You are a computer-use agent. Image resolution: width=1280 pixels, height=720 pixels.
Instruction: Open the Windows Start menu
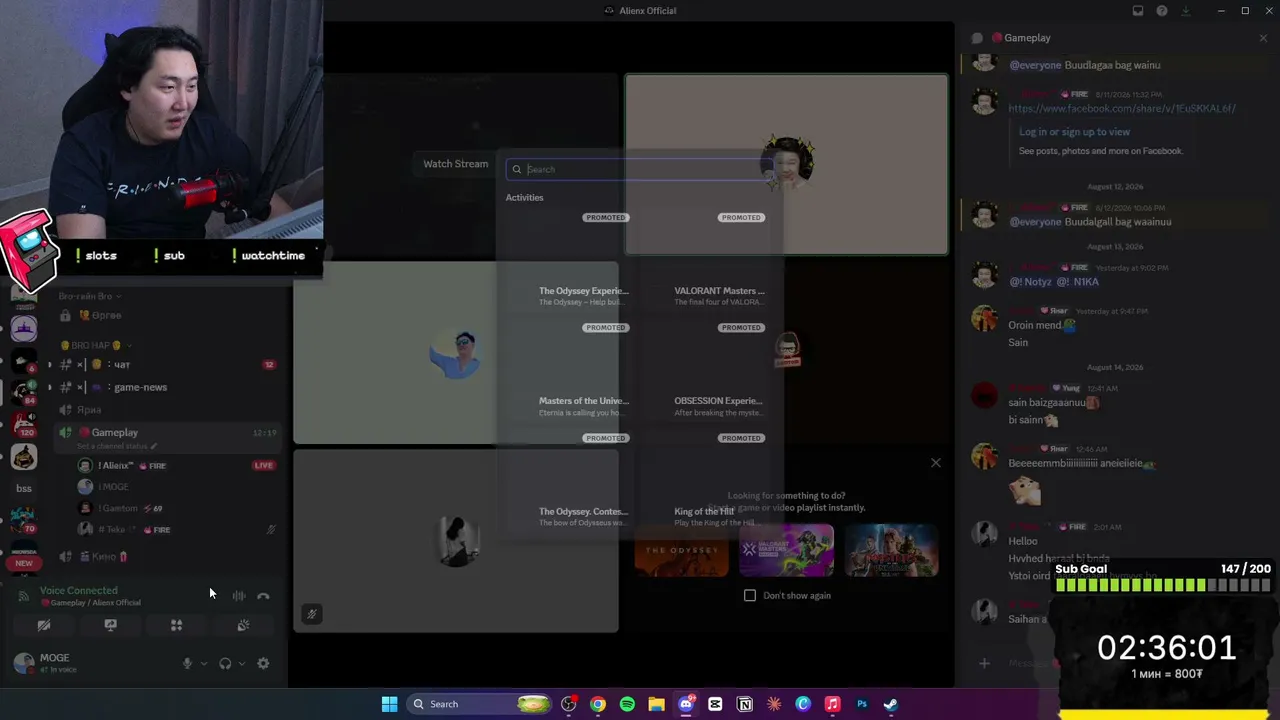pos(390,704)
